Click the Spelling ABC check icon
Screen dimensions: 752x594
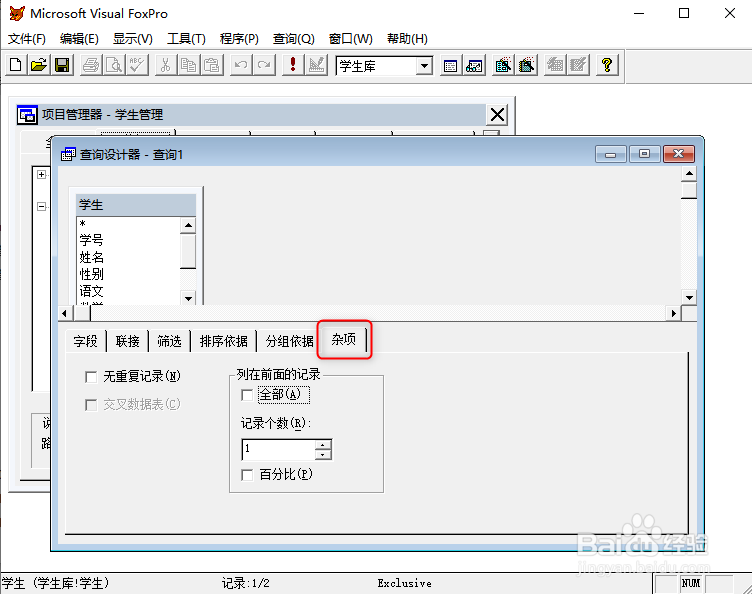(137, 65)
